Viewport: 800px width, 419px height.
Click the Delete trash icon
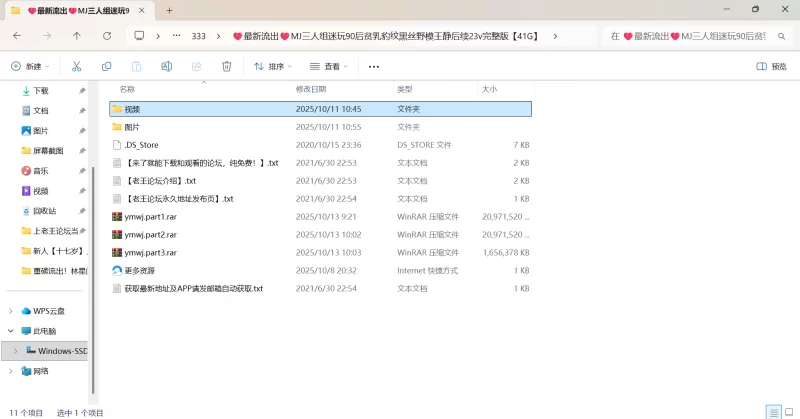(227, 66)
